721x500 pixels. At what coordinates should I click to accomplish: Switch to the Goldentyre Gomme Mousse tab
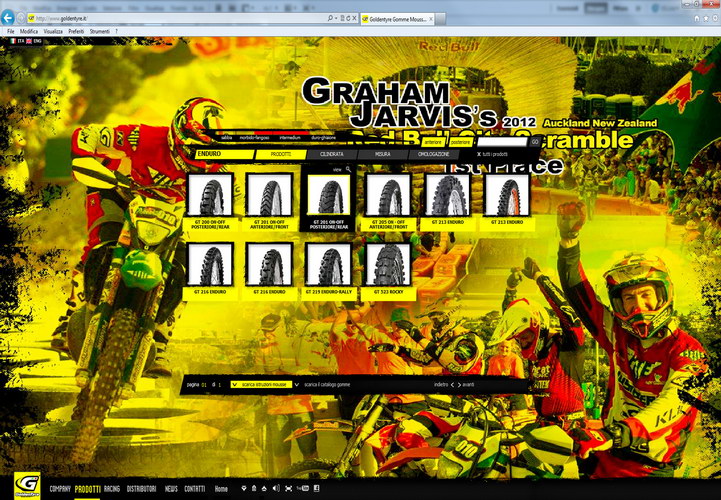(395, 19)
